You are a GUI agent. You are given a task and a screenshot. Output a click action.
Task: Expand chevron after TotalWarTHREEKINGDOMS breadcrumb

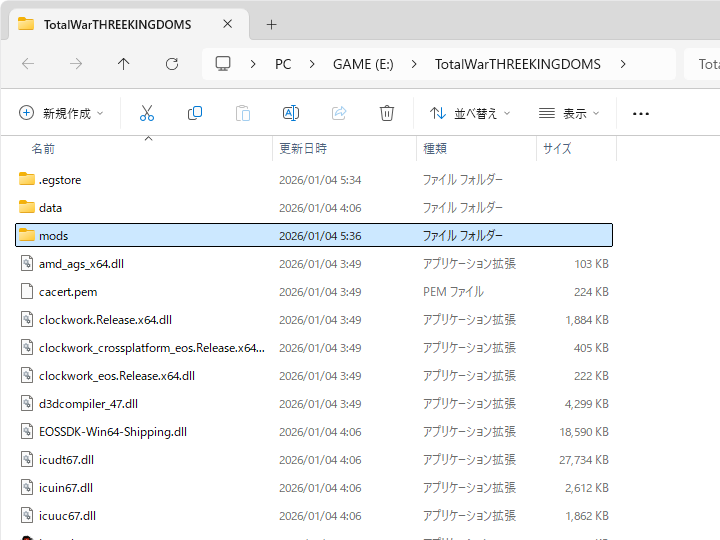[623, 64]
